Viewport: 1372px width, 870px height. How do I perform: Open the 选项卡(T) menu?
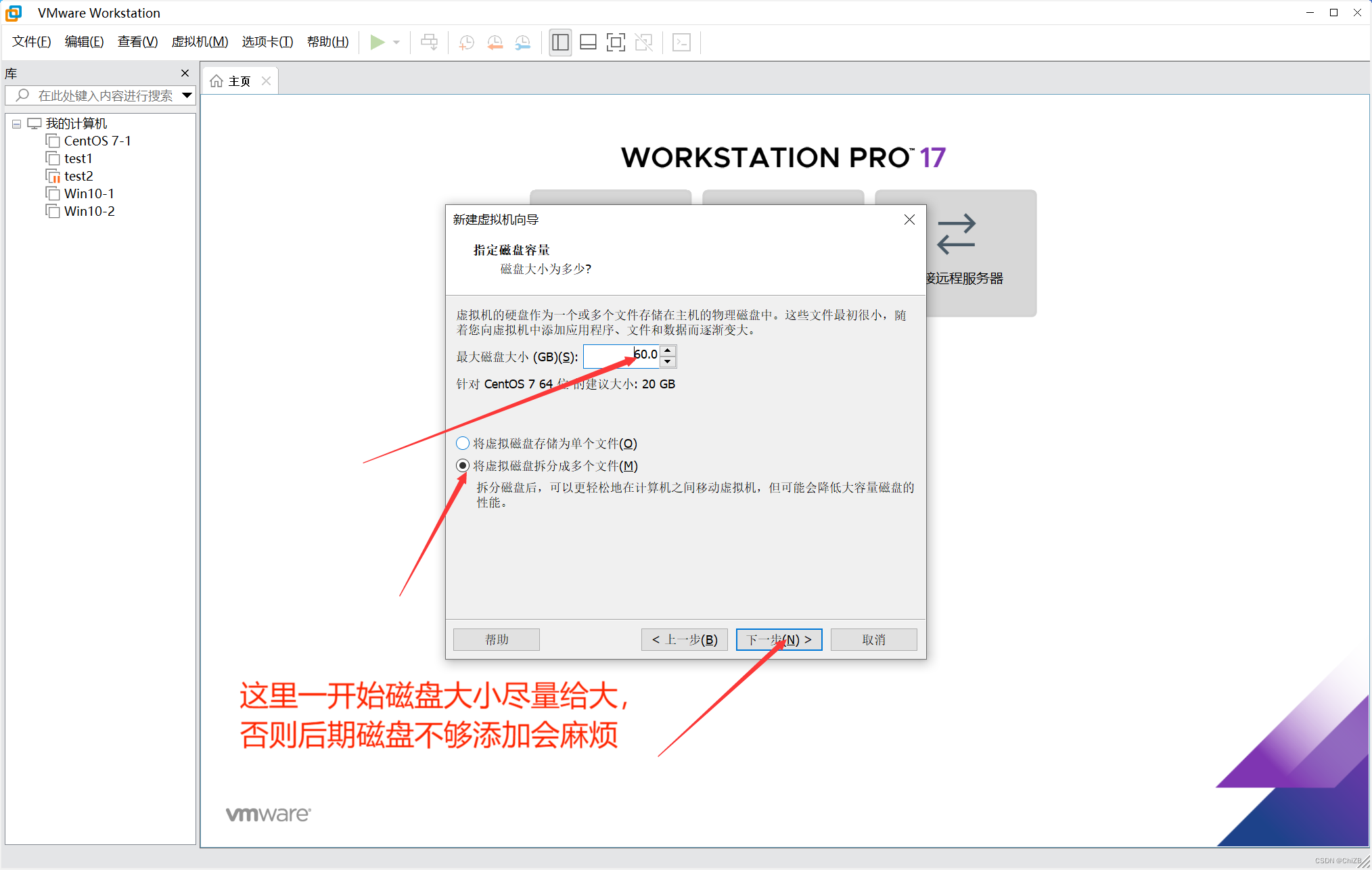pyautogui.click(x=267, y=42)
